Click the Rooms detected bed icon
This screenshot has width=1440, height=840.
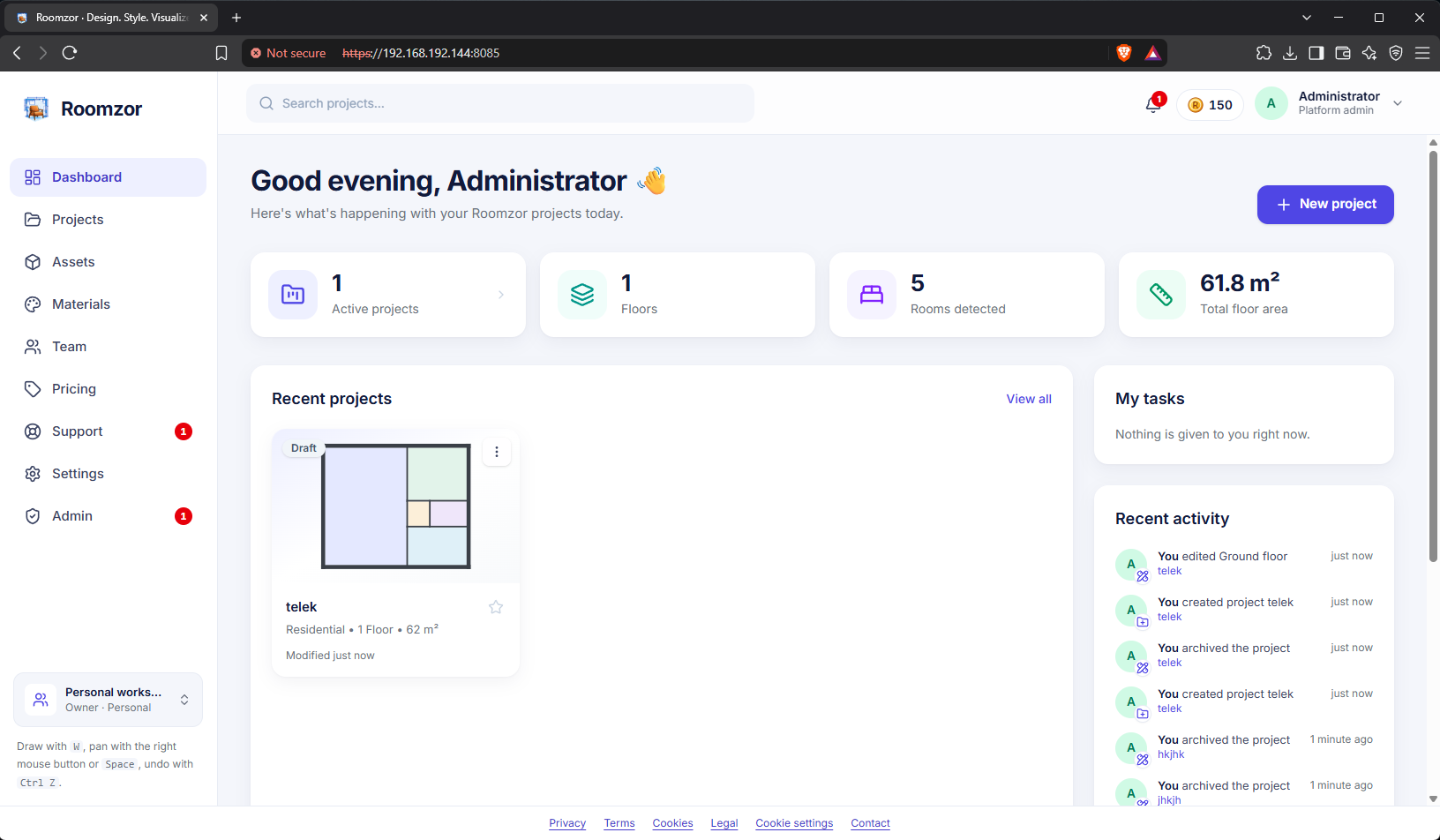872,295
